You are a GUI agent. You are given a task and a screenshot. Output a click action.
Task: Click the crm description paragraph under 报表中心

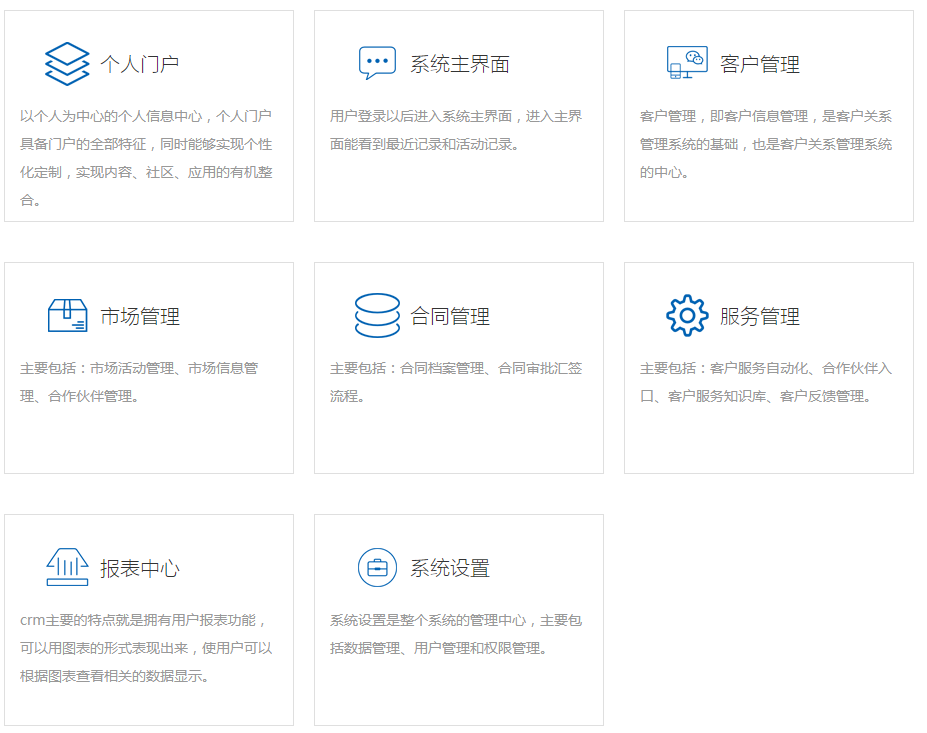[146, 648]
